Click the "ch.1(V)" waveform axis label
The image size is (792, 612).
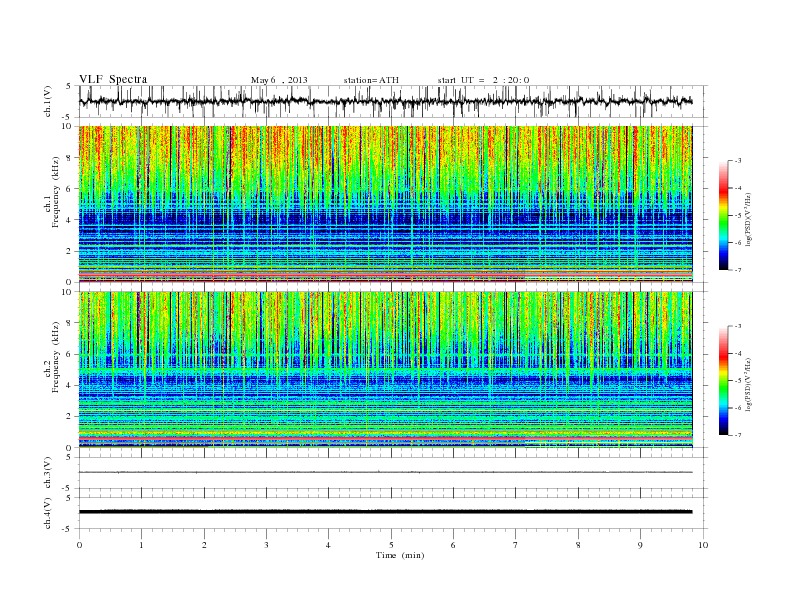(48, 101)
